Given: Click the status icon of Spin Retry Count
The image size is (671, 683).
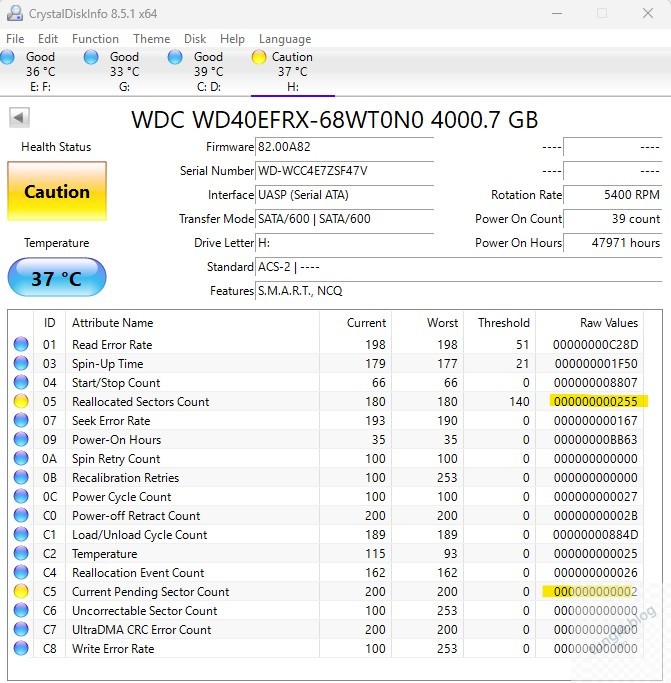Looking at the screenshot, I should tap(21, 458).
